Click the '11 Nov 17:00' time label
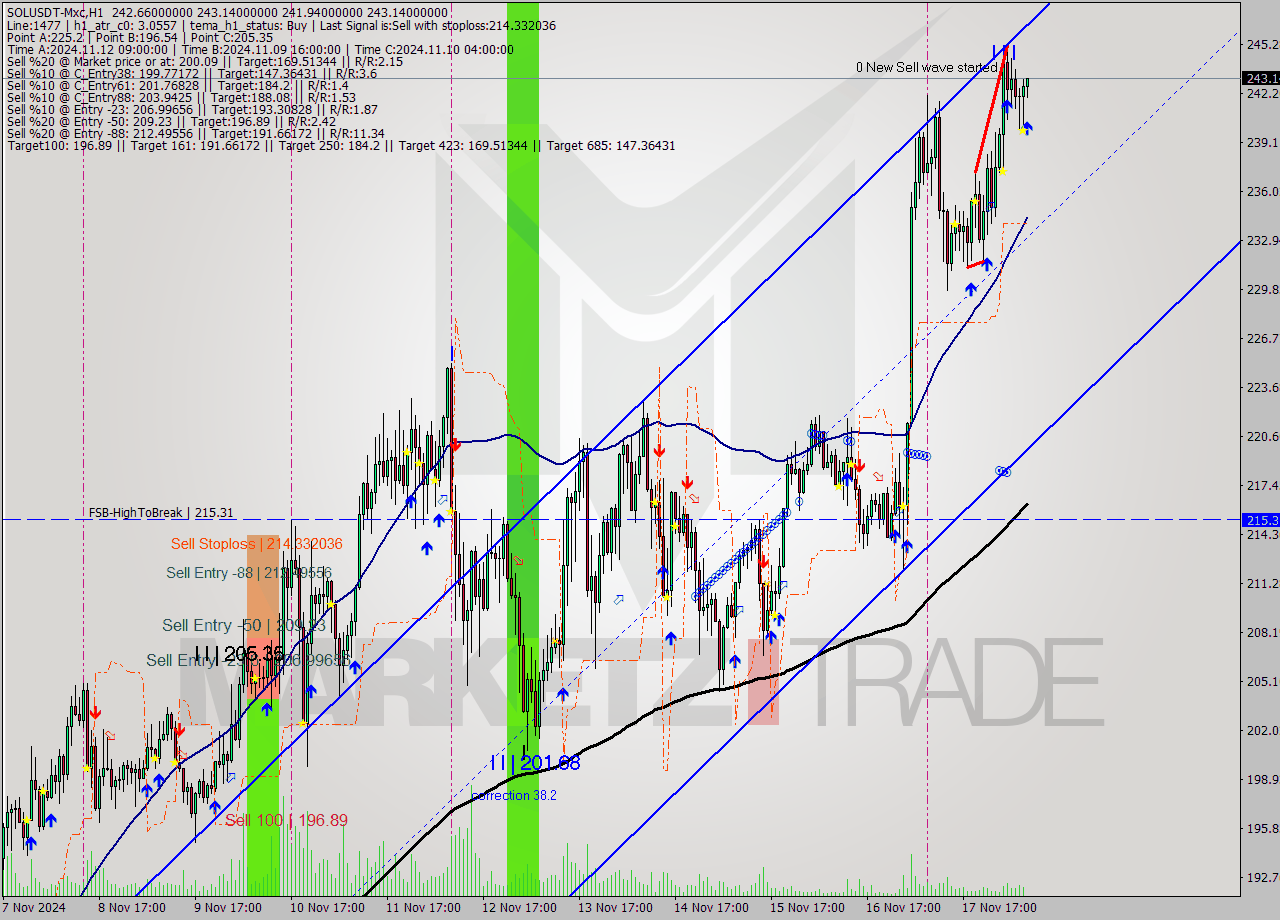 click(x=423, y=908)
